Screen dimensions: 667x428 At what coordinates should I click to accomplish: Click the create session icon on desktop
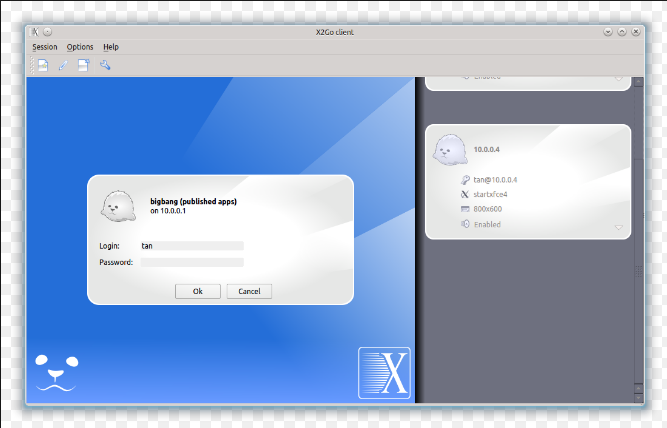click(83, 66)
